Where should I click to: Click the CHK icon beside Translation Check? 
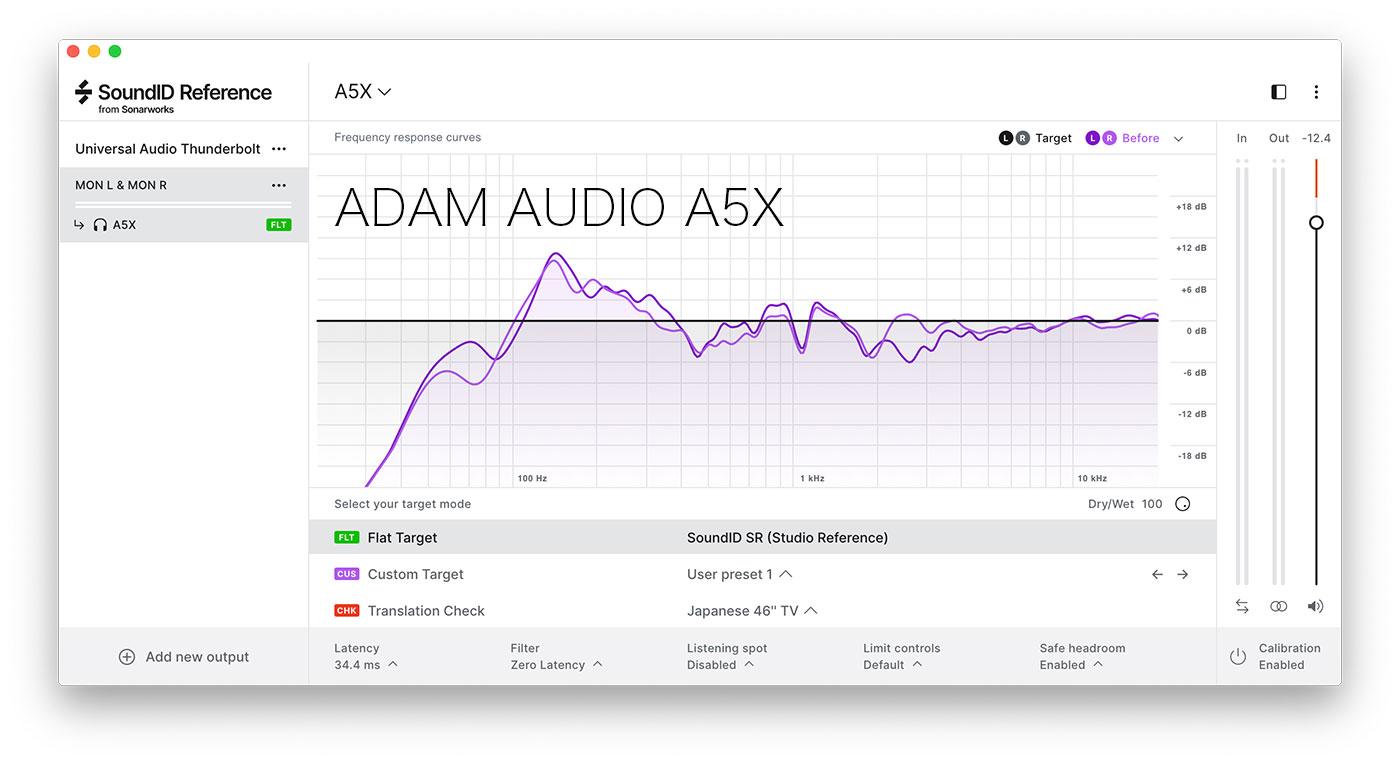coord(346,610)
